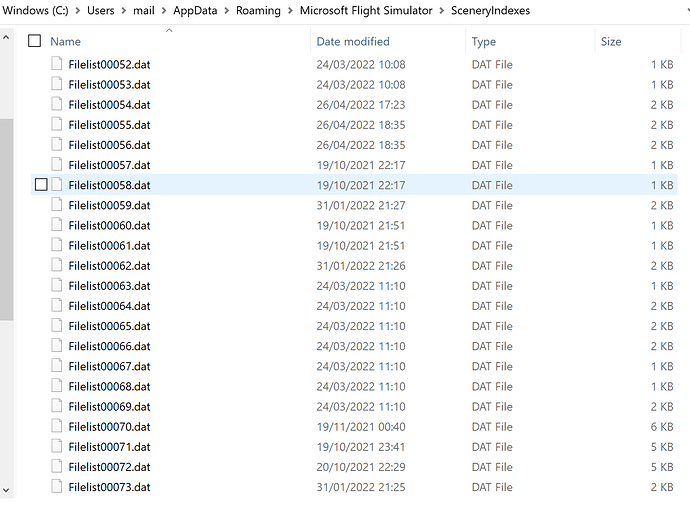Open breadcrumb chevron after AppData
Viewport: 690px width, 505px height.
225,11
